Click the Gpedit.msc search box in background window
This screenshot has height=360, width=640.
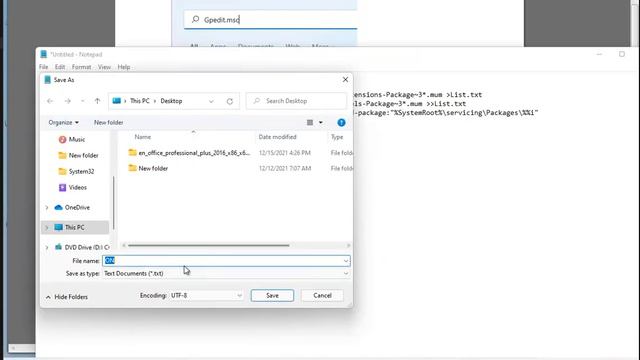(270, 20)
